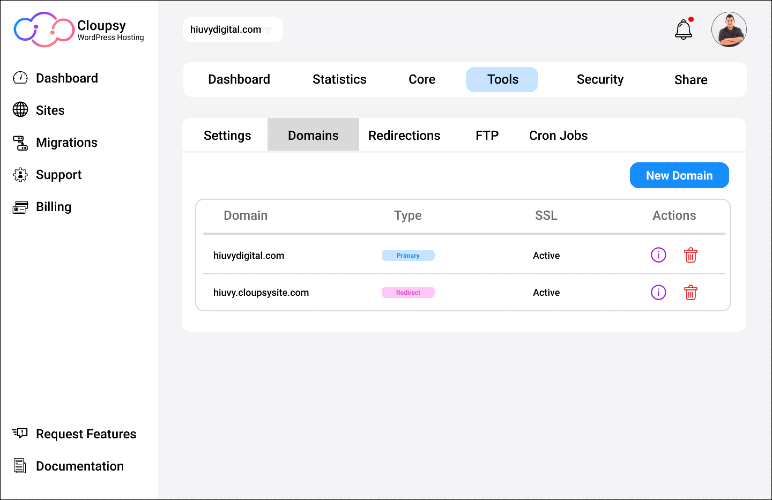772x500 pixels.
Task: Open the Documentation link
Action: [68, 466]
